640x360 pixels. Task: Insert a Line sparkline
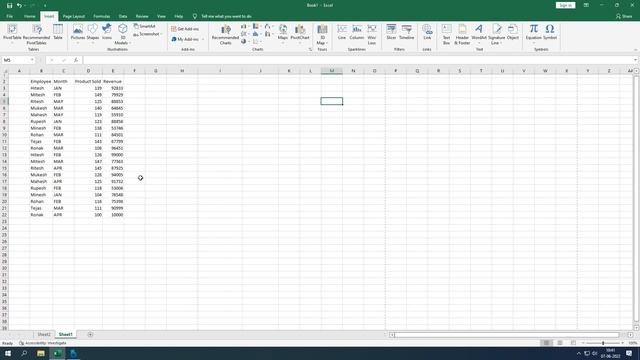pos(342,32)
